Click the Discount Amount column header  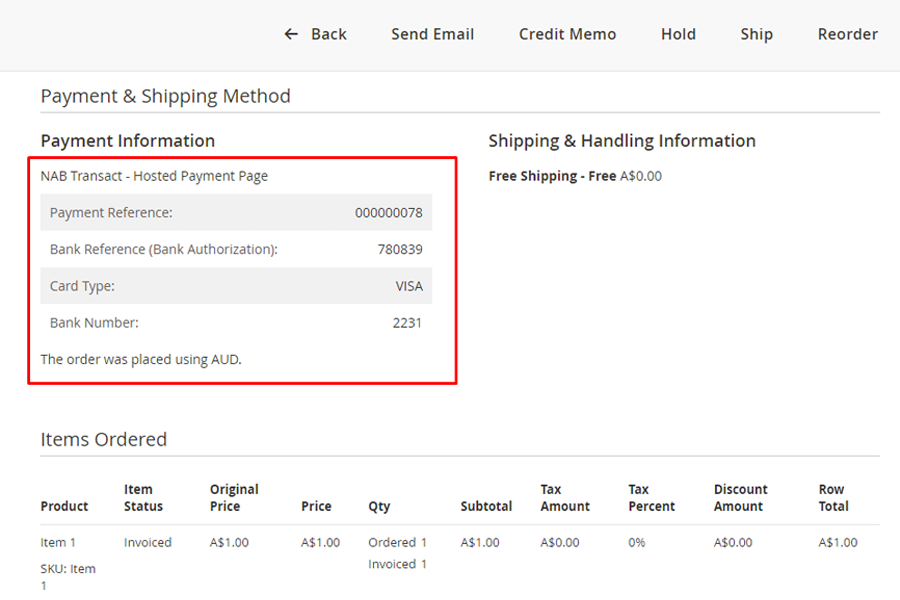pos(740,498)
